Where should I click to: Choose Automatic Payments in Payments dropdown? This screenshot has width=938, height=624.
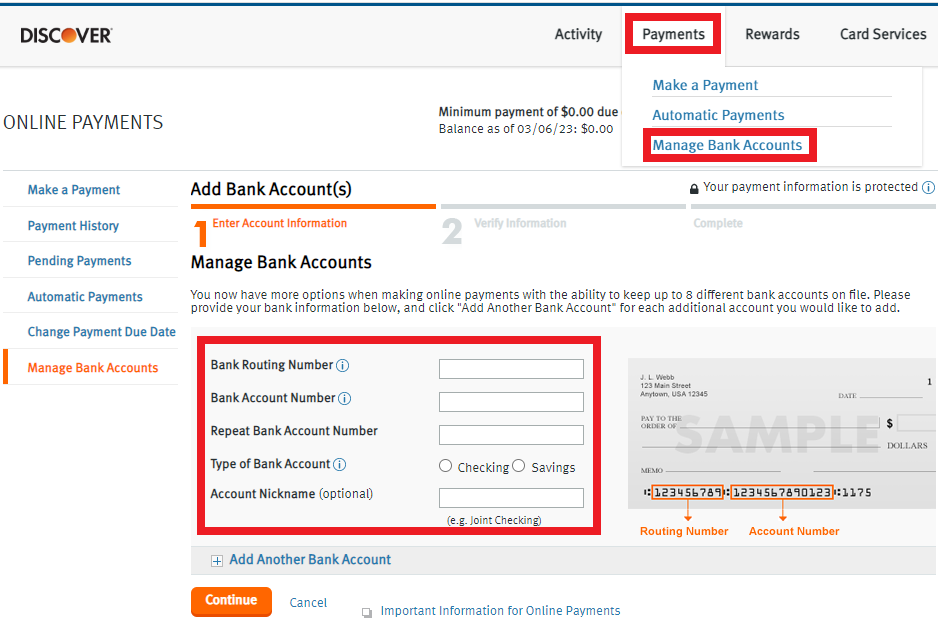718,115
